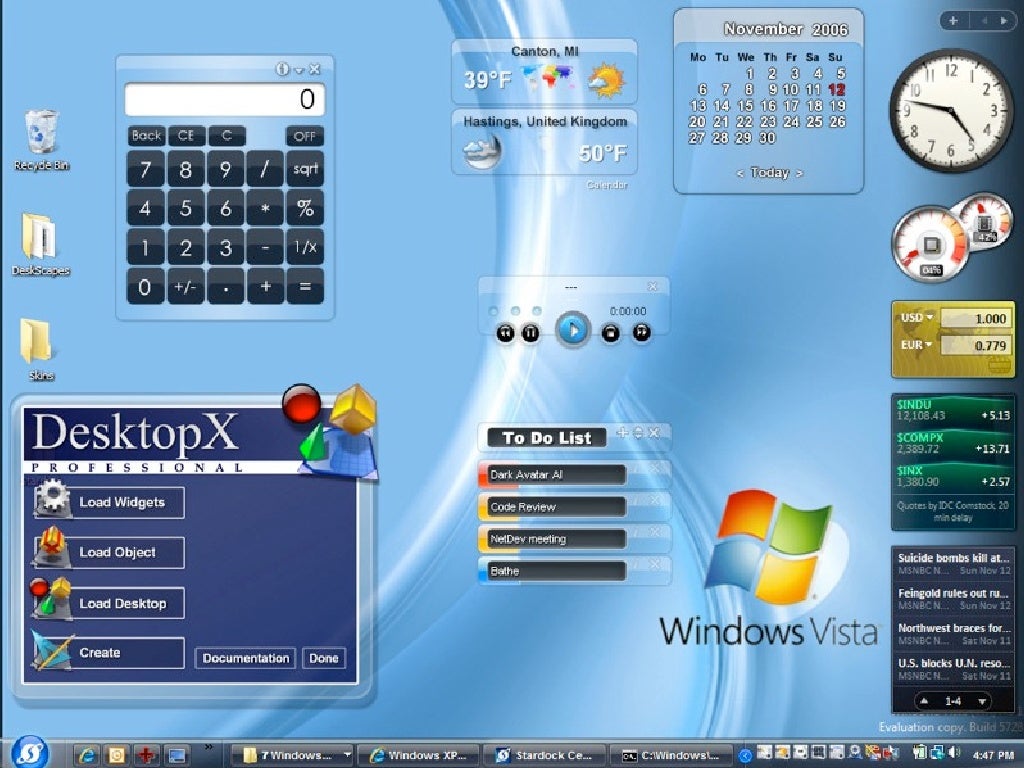The image size is (1024, 768).
Task: Click the 7 key on calculator
Action: click(x=146, y=169)
